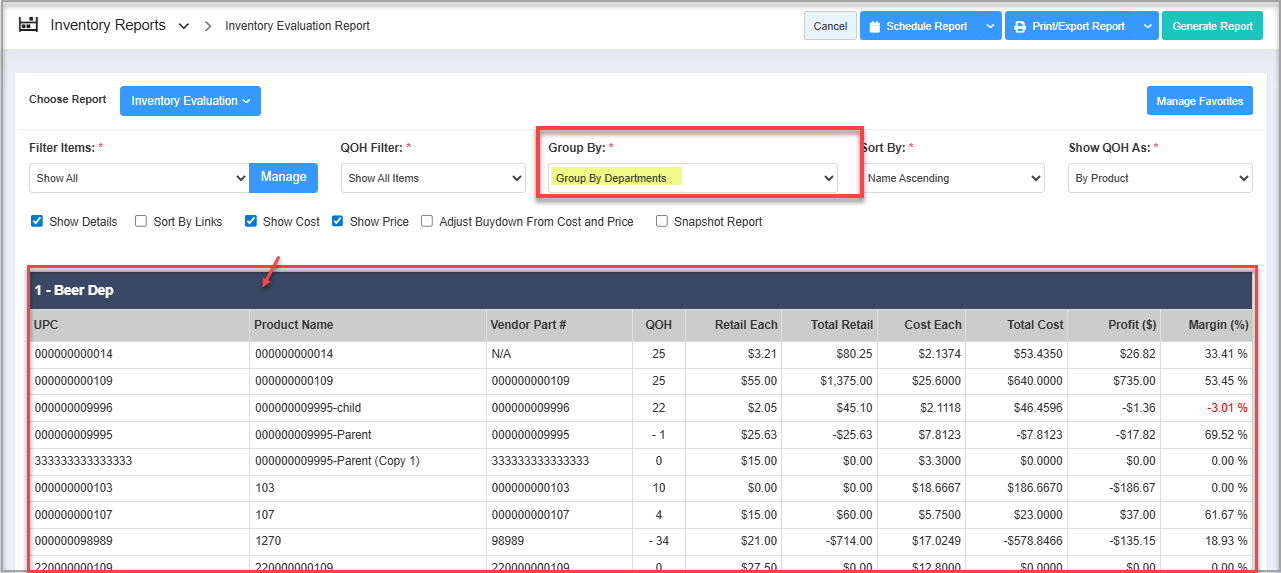The width and height of the screenshot is (1281, 573).
Task: Open the Filter Items Show All dropdown
Action: click(x=139, y=178)
